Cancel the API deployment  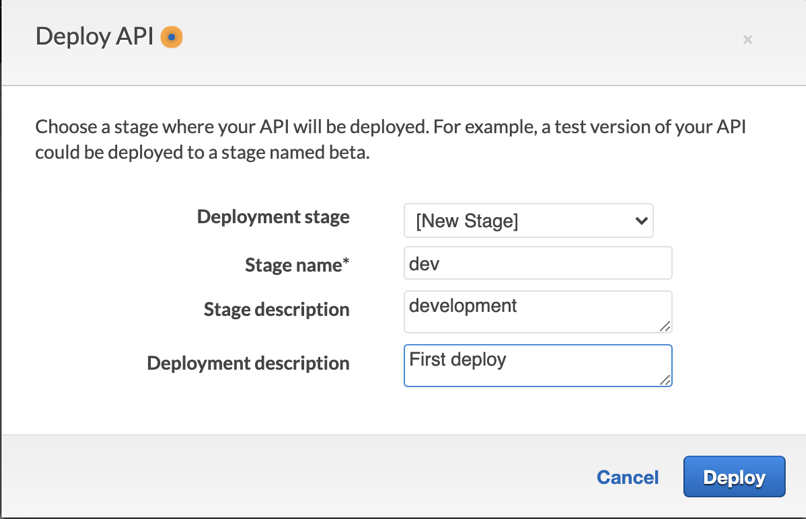pos(627,478)
